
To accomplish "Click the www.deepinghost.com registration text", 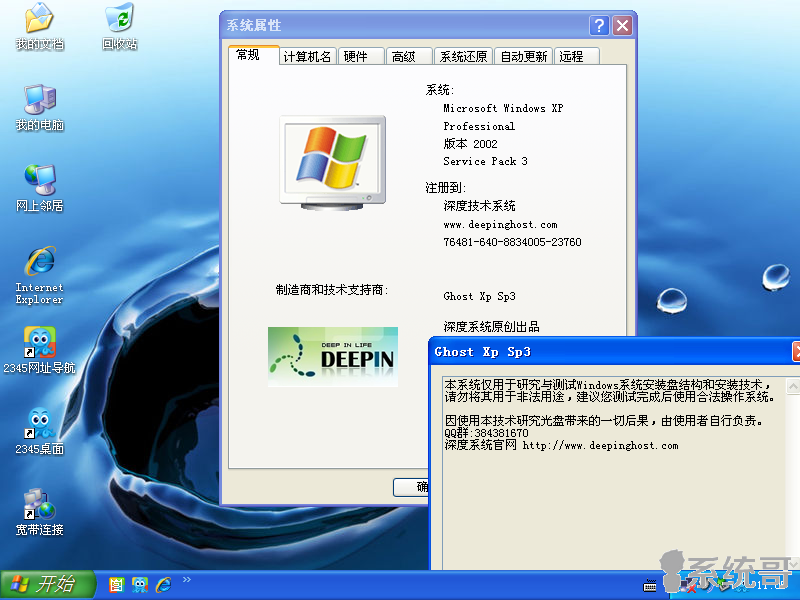I will pyautogui.click(x=500, y=224).
